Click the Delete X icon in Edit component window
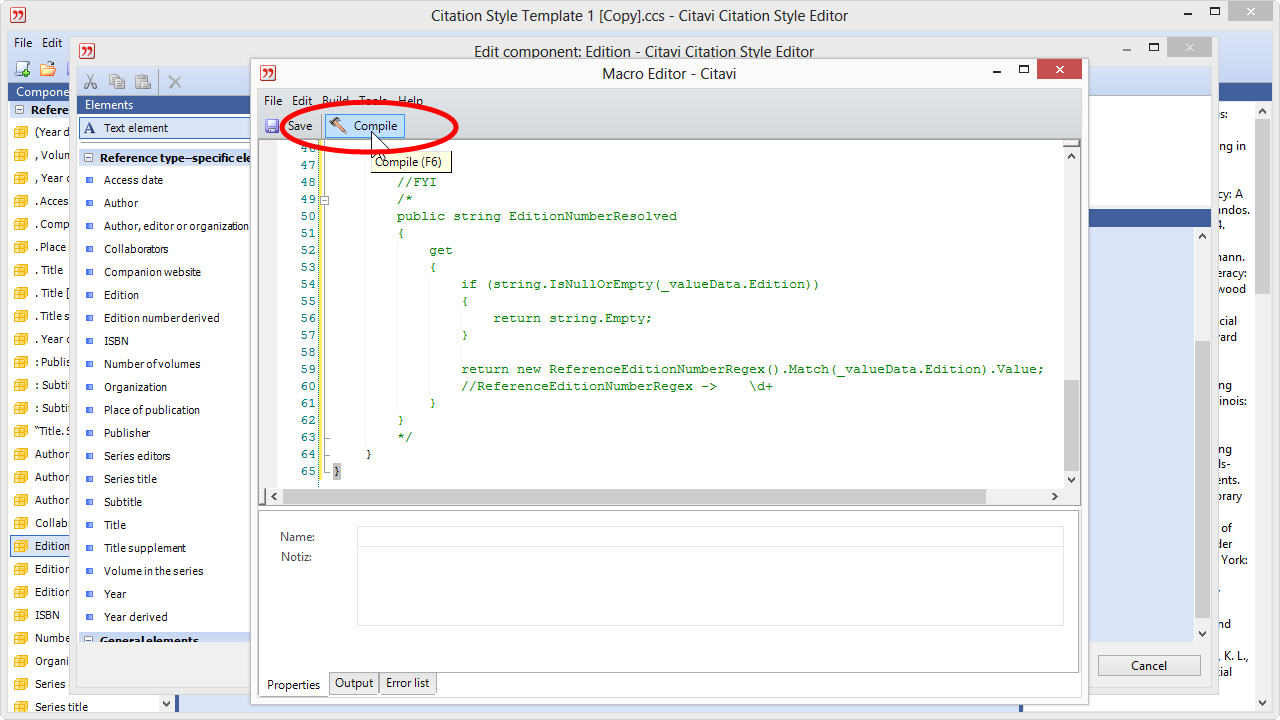The width and height of the screenshot is (1280, 720). point(175,82)
